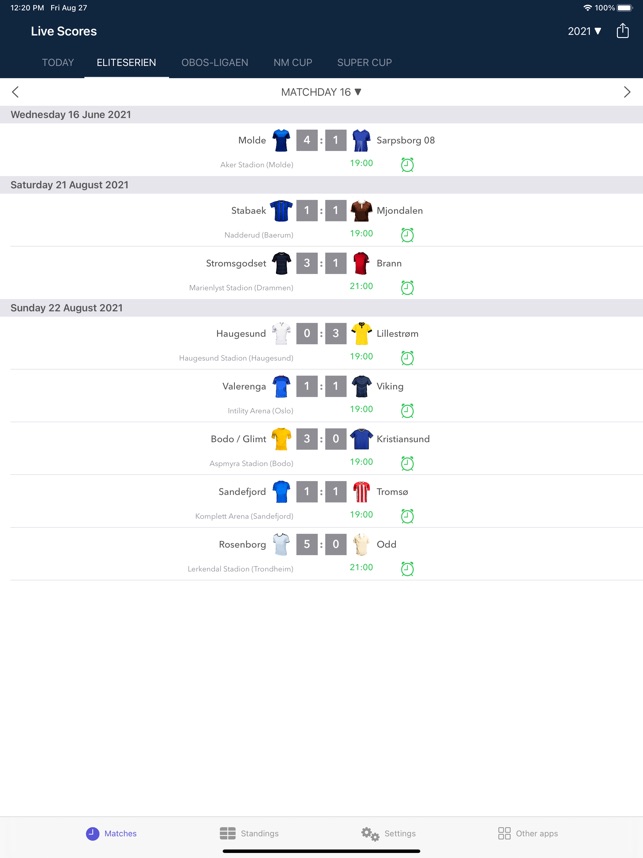Image resolution: width=643 pixels, height=858 pixels.
Task: Click alarm clock icon for Haugesund match
Action: click(x=407, y=358)
